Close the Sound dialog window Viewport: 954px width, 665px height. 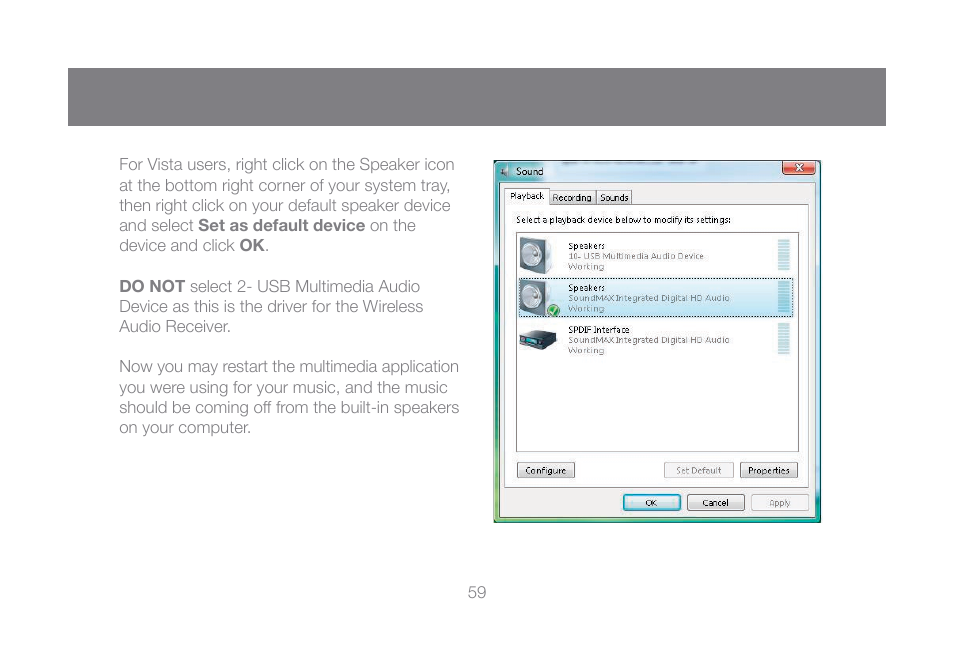pyautogui.click(x=799, y=168)
